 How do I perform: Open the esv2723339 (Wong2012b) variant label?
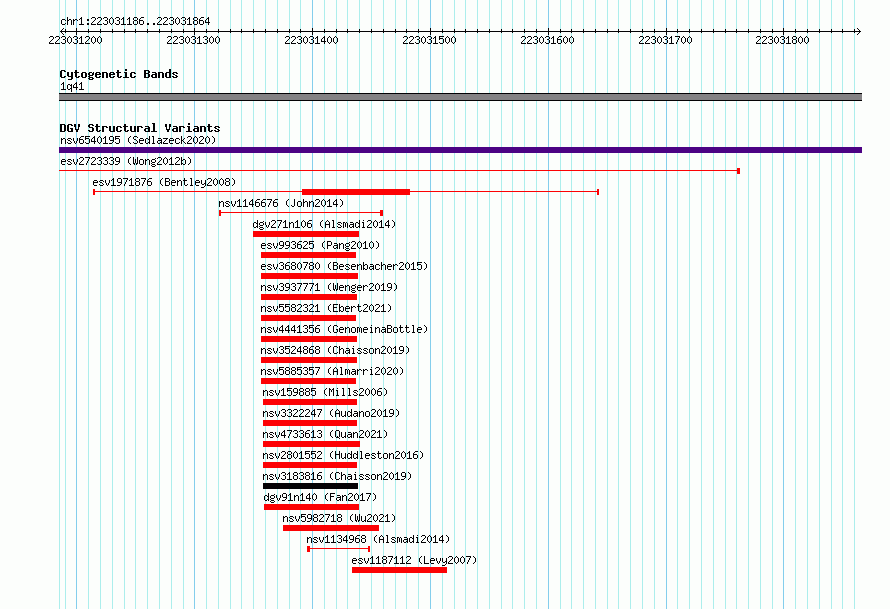click(x=126, y=161)
